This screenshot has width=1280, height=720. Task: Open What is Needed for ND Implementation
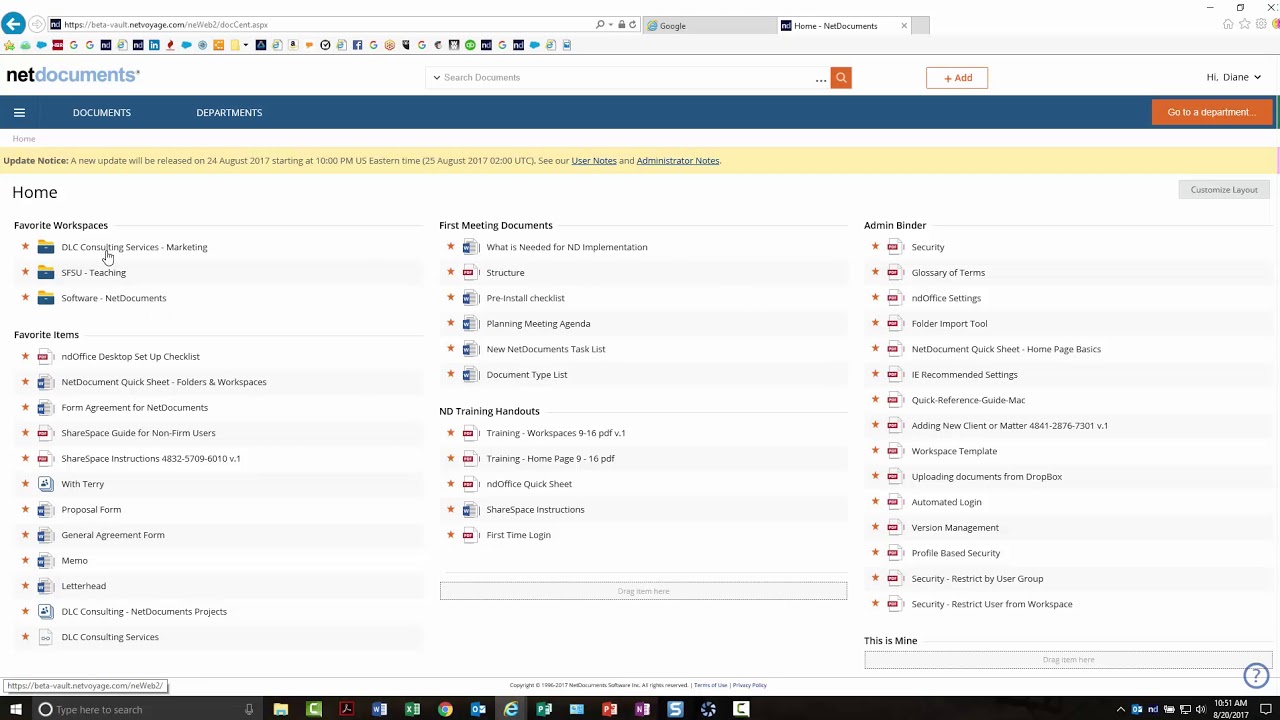click(567, 247)
